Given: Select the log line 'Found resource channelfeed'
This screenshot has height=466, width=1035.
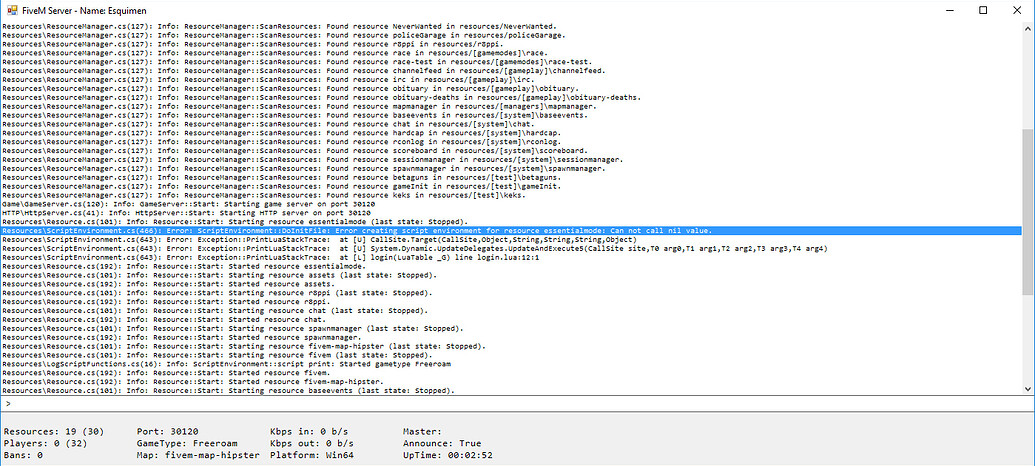Looking at the screenshot, I should click(304, 71).
